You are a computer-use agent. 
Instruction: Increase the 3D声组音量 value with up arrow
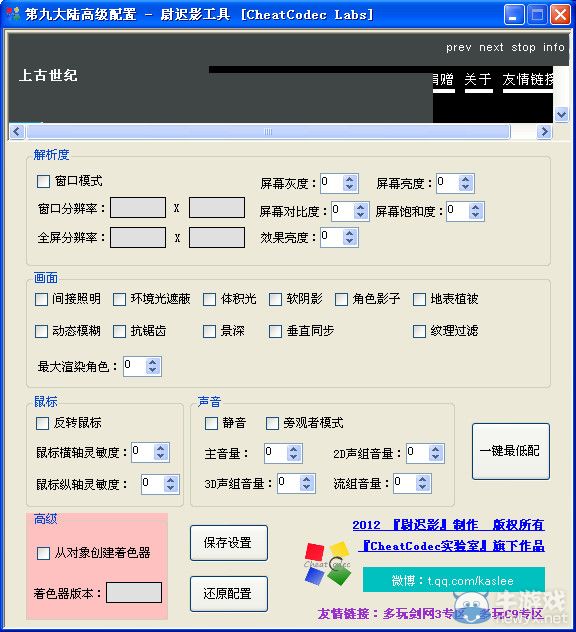(307, 480)
